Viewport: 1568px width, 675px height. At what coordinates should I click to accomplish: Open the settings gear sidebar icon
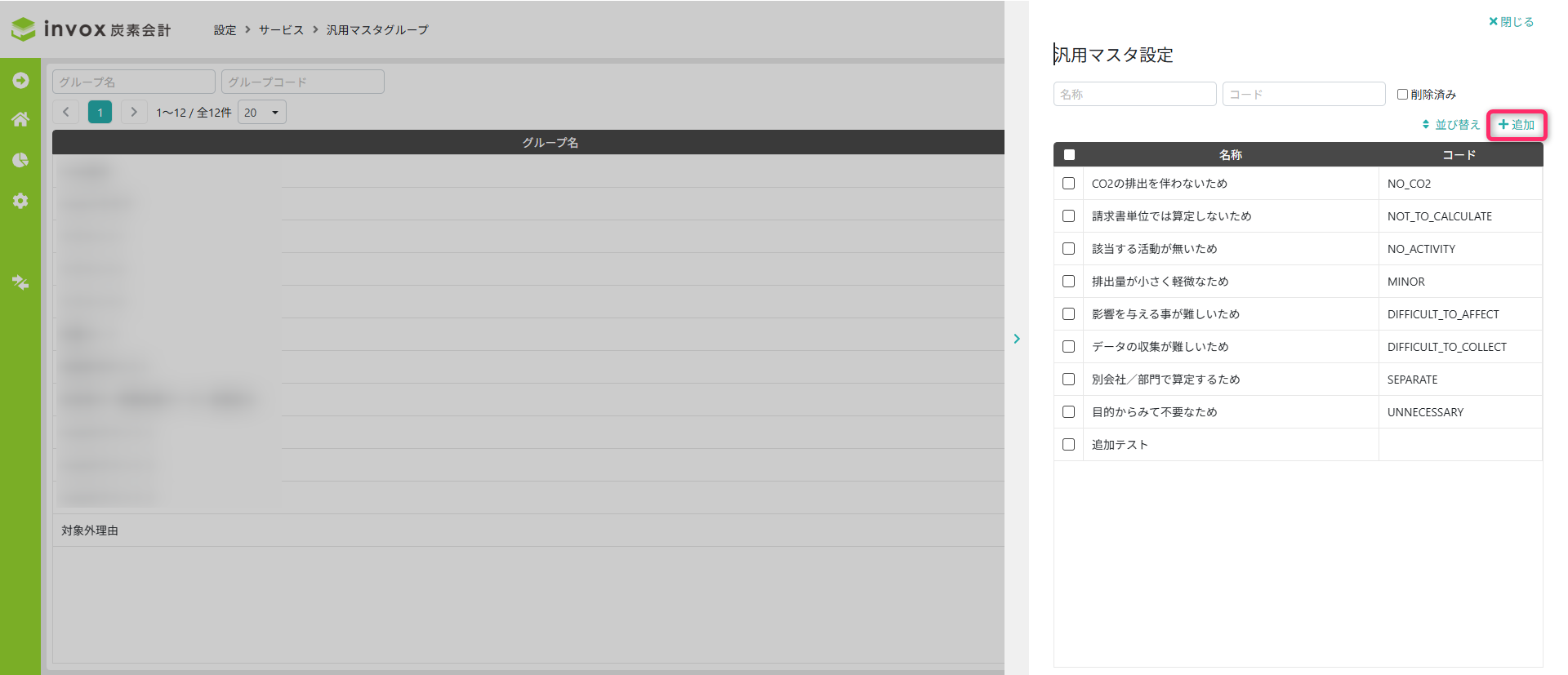pos(20,201)
